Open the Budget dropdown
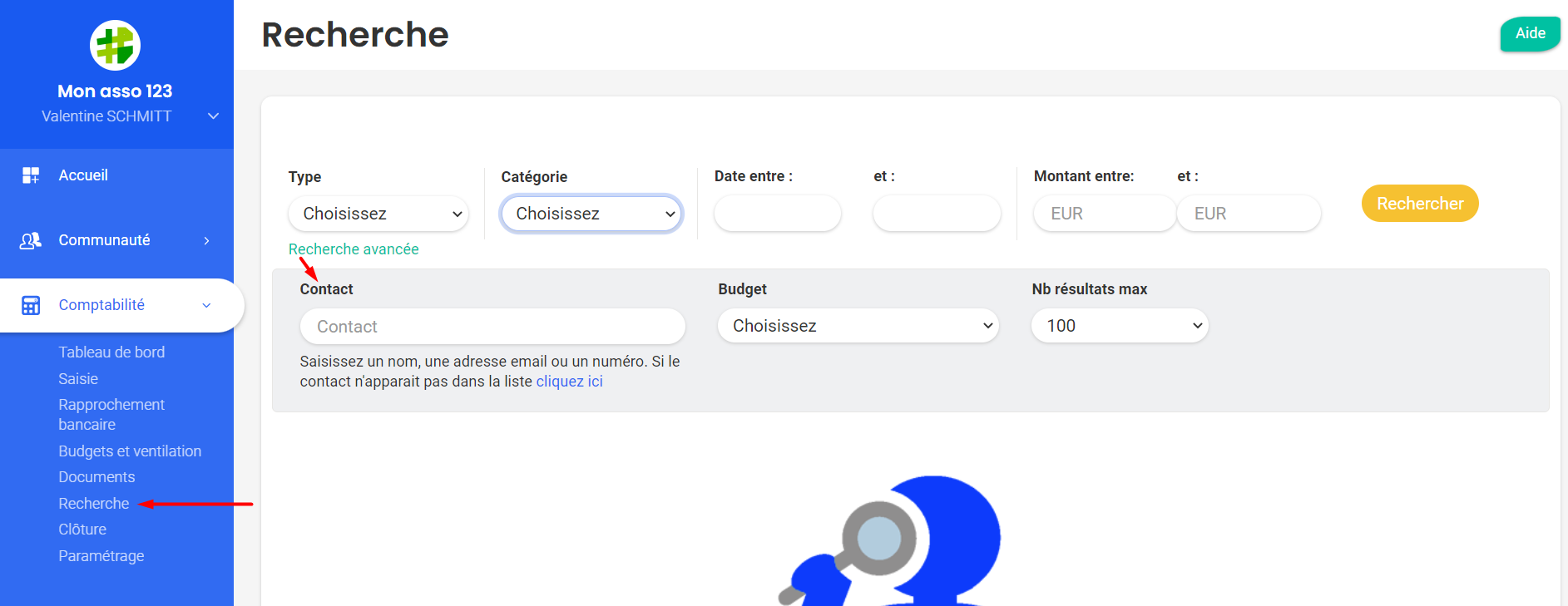The height and width of the screenshot is (606, 1568). click(x=858, y=326)
